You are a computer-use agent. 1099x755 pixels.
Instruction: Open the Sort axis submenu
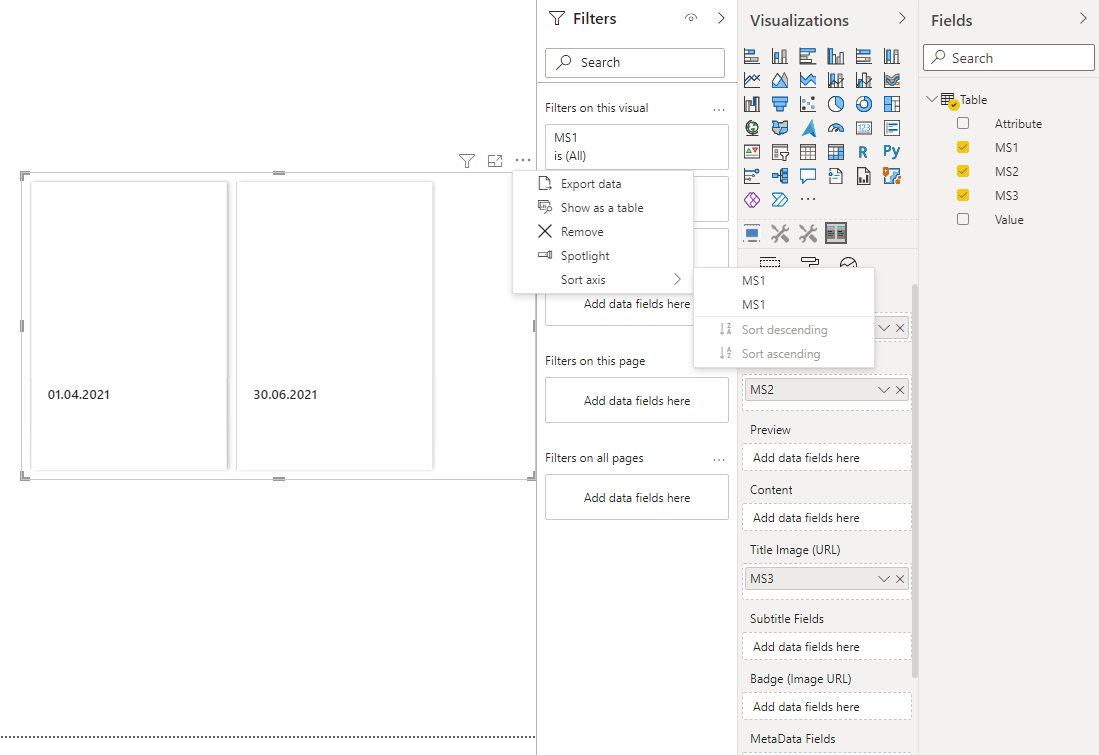click(x=603, y=280)
